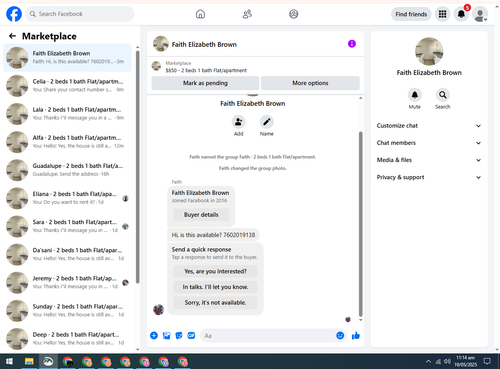Screen dimensions: 500x369
Task: Open File Explorer from the taskbar
Action: [29, 361]
